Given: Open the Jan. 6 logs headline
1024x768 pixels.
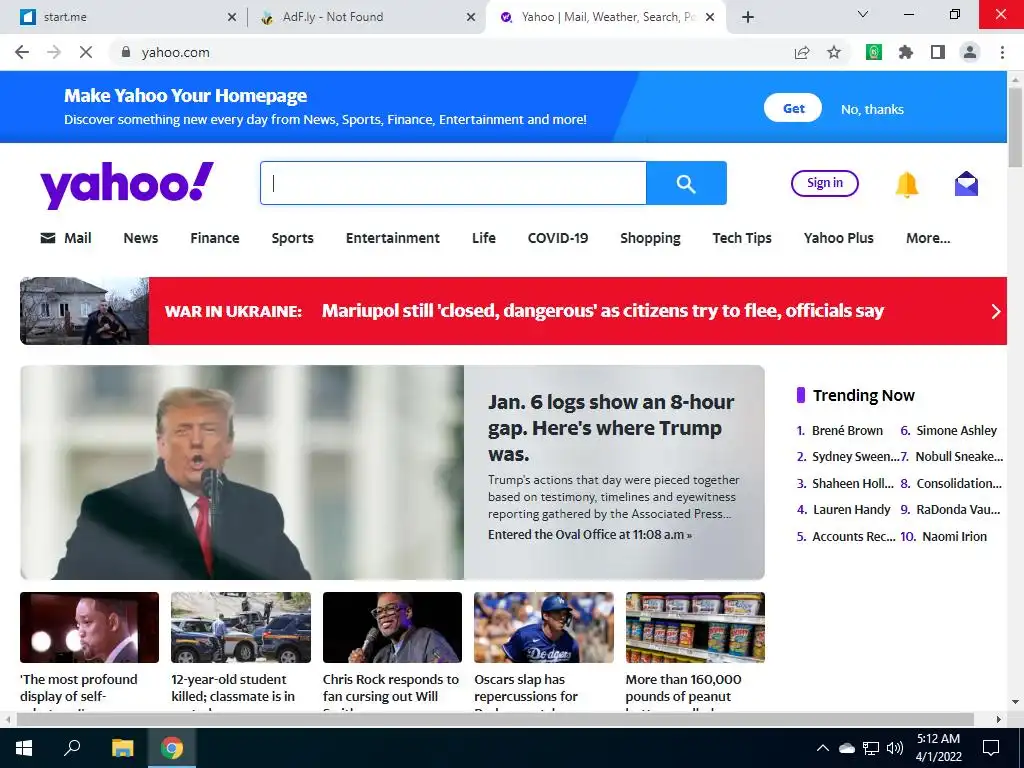Looking at the screenshot, I should coord(611,428).
